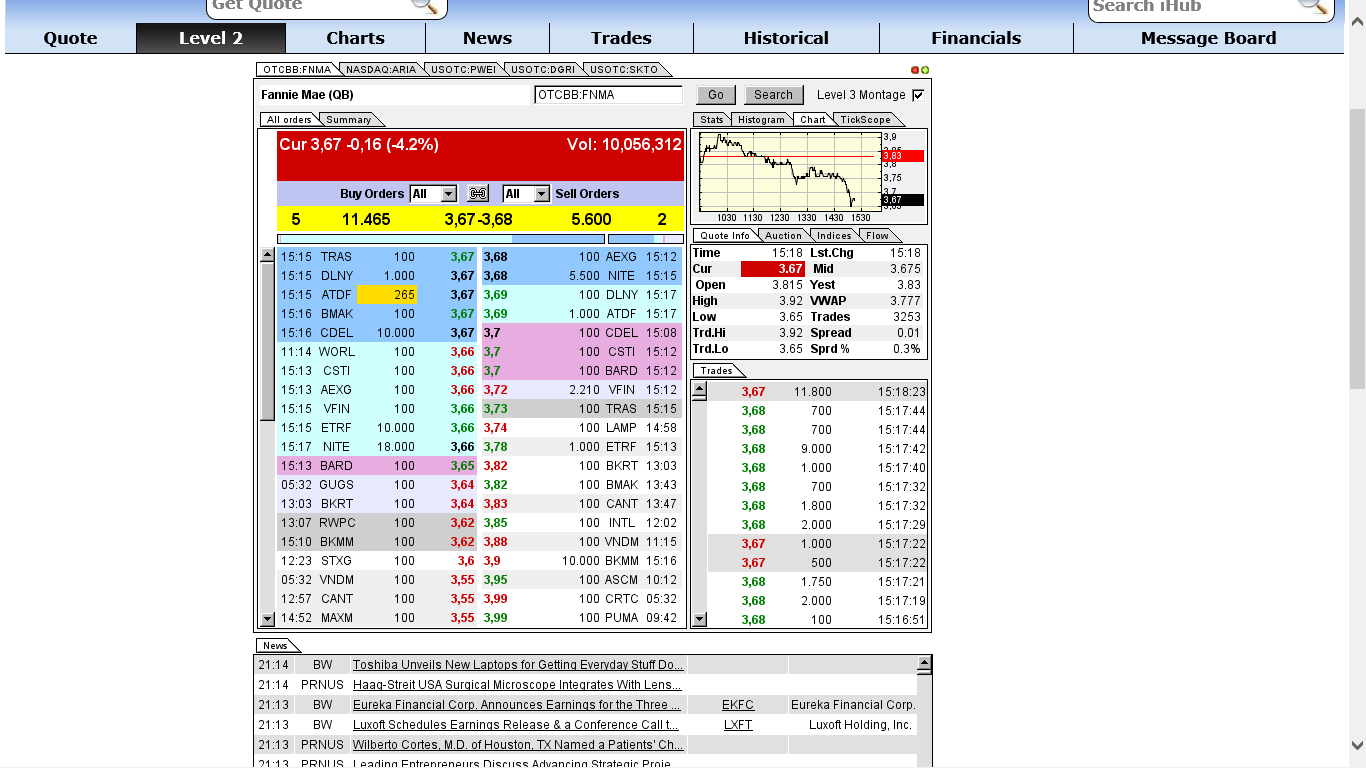The image size is (1366, 768).
Task: Click the Search iHub input field
Action: [x=1193, y=6]
